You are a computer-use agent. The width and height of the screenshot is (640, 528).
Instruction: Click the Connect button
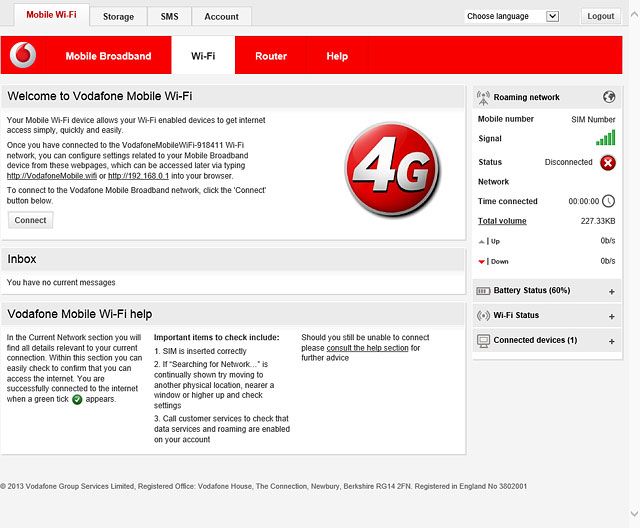point(31,220)
